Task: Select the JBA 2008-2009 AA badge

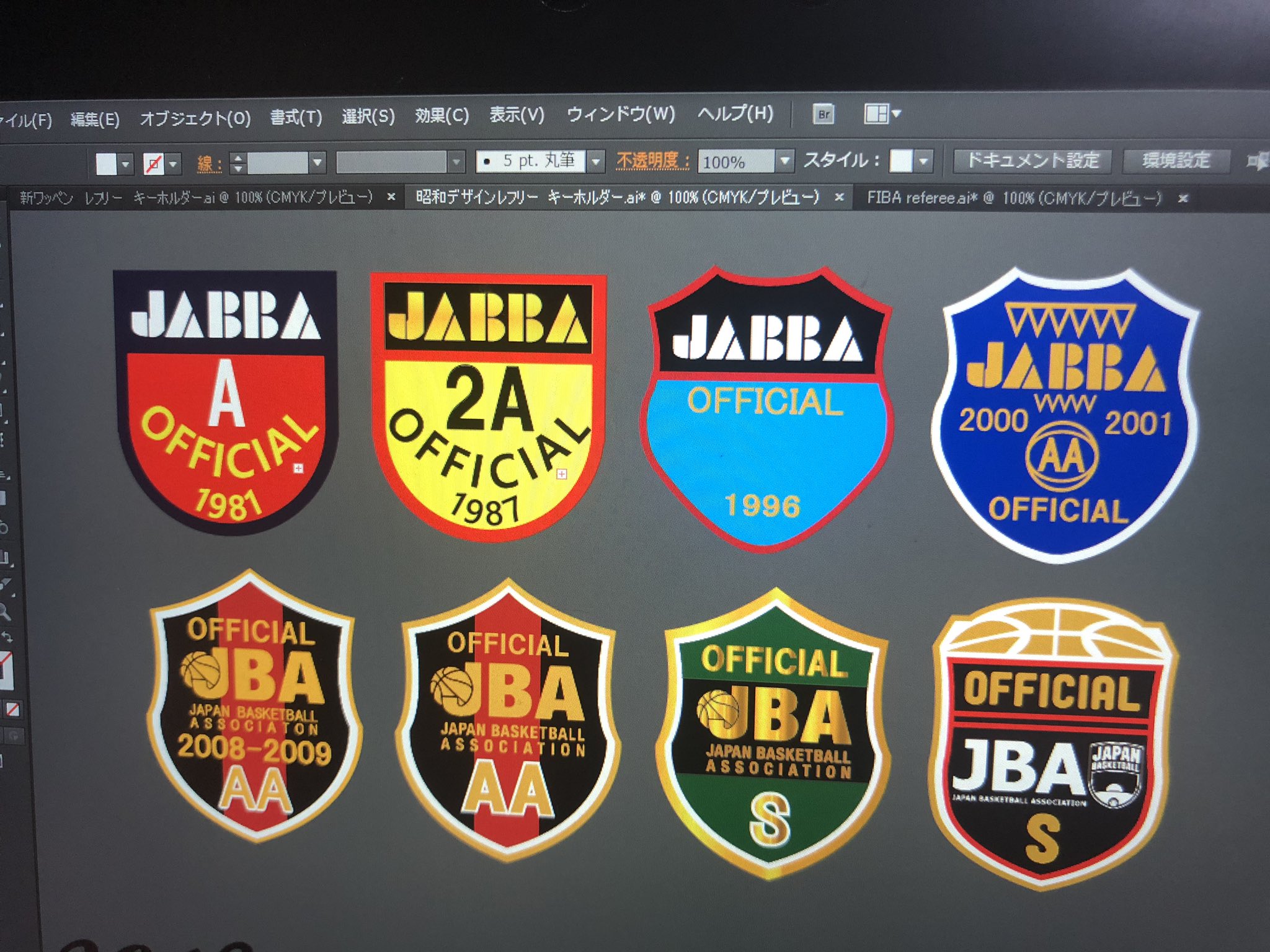Action: [254, 707]
